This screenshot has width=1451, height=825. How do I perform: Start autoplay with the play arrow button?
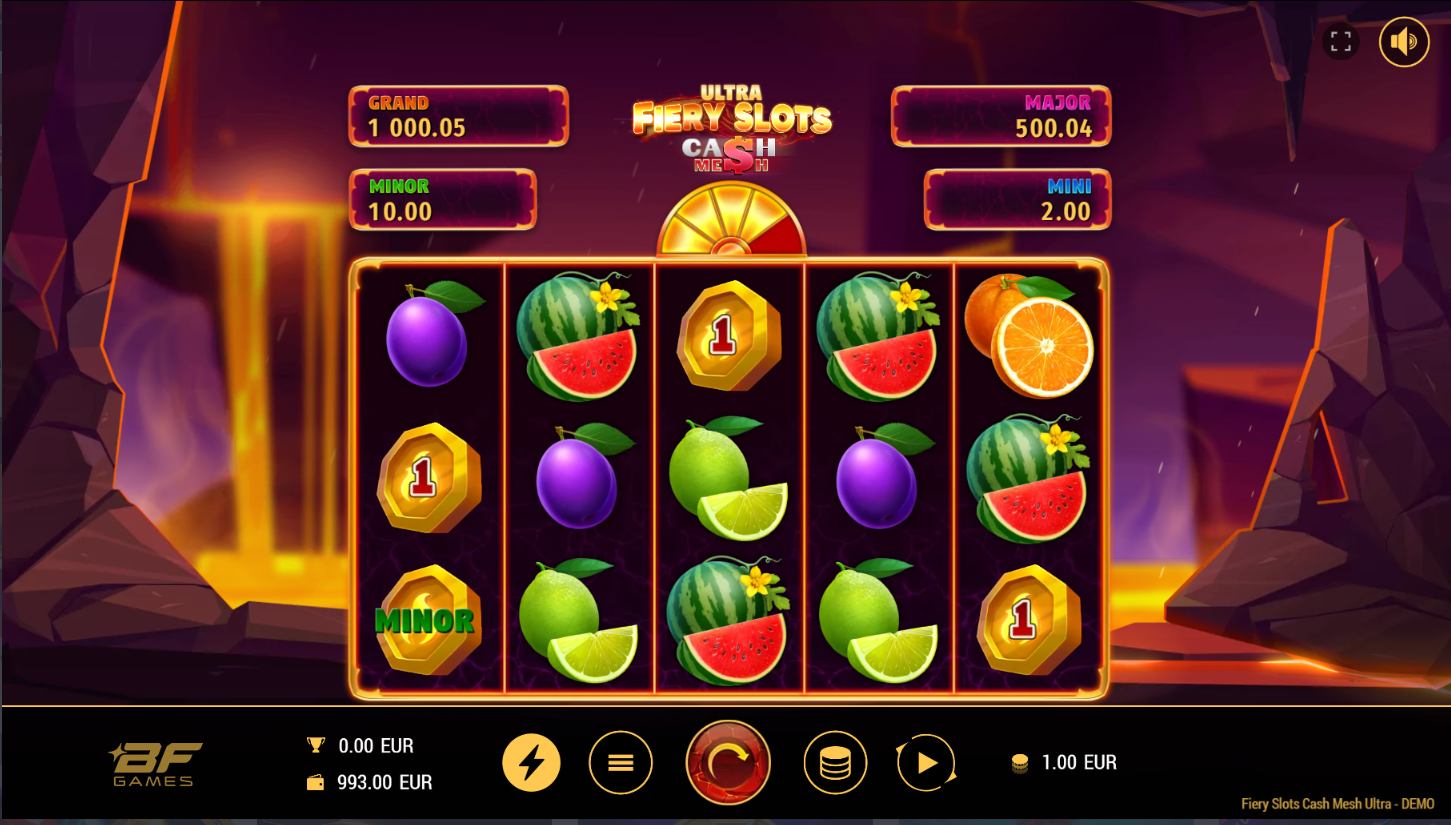point(926,763)
